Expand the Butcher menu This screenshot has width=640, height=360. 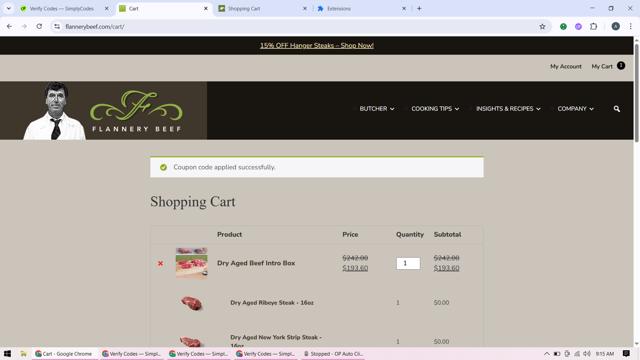[377, 109]
